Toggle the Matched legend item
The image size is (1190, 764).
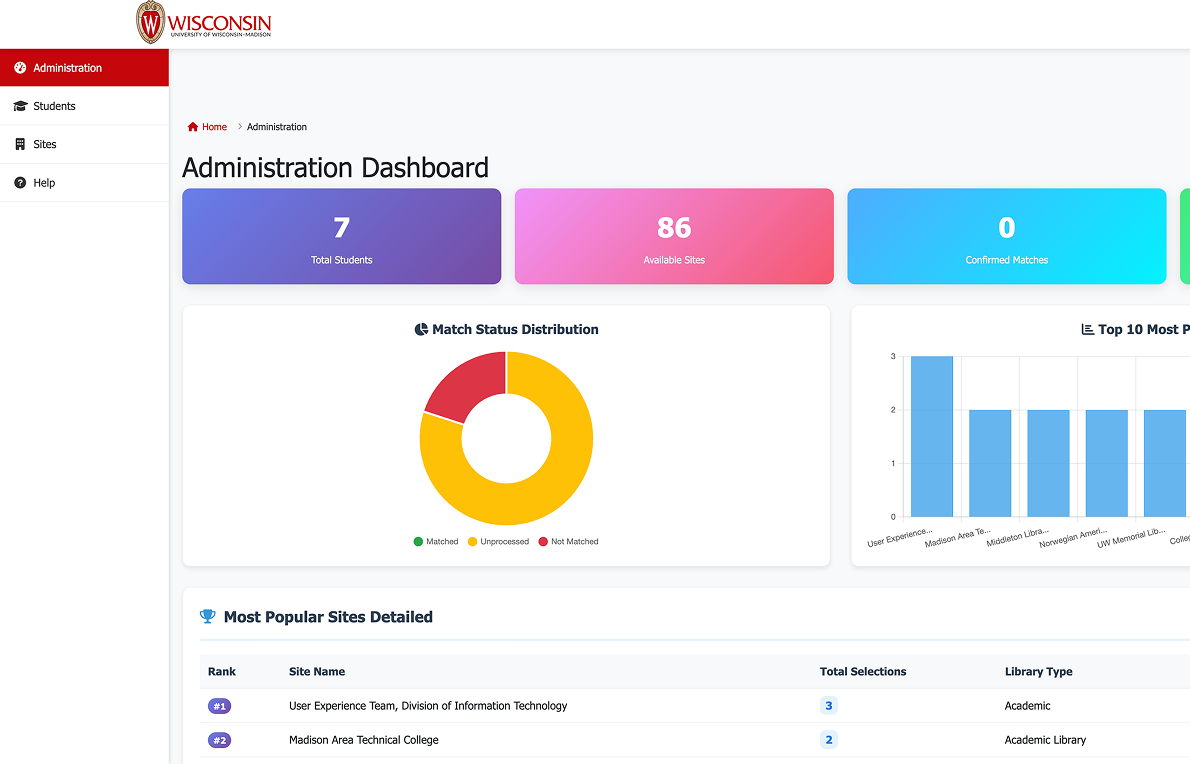(x=436, y=542)
